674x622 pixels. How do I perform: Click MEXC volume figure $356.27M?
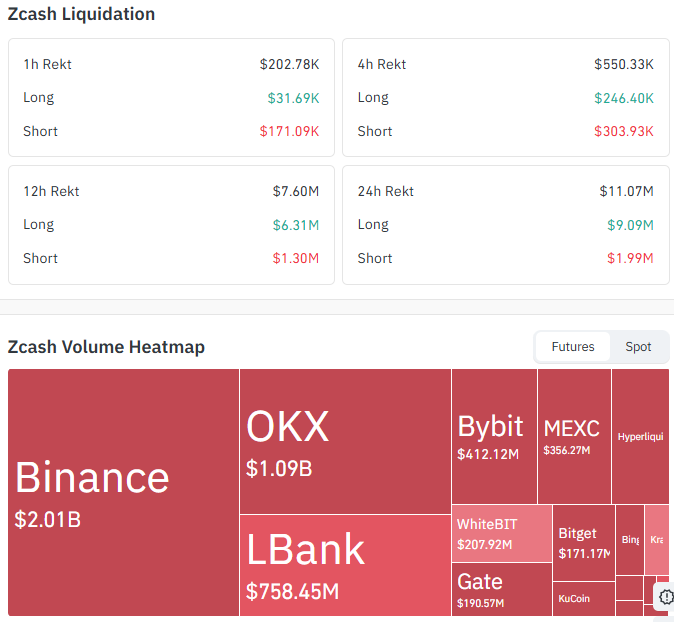click(x=567, y=450)
